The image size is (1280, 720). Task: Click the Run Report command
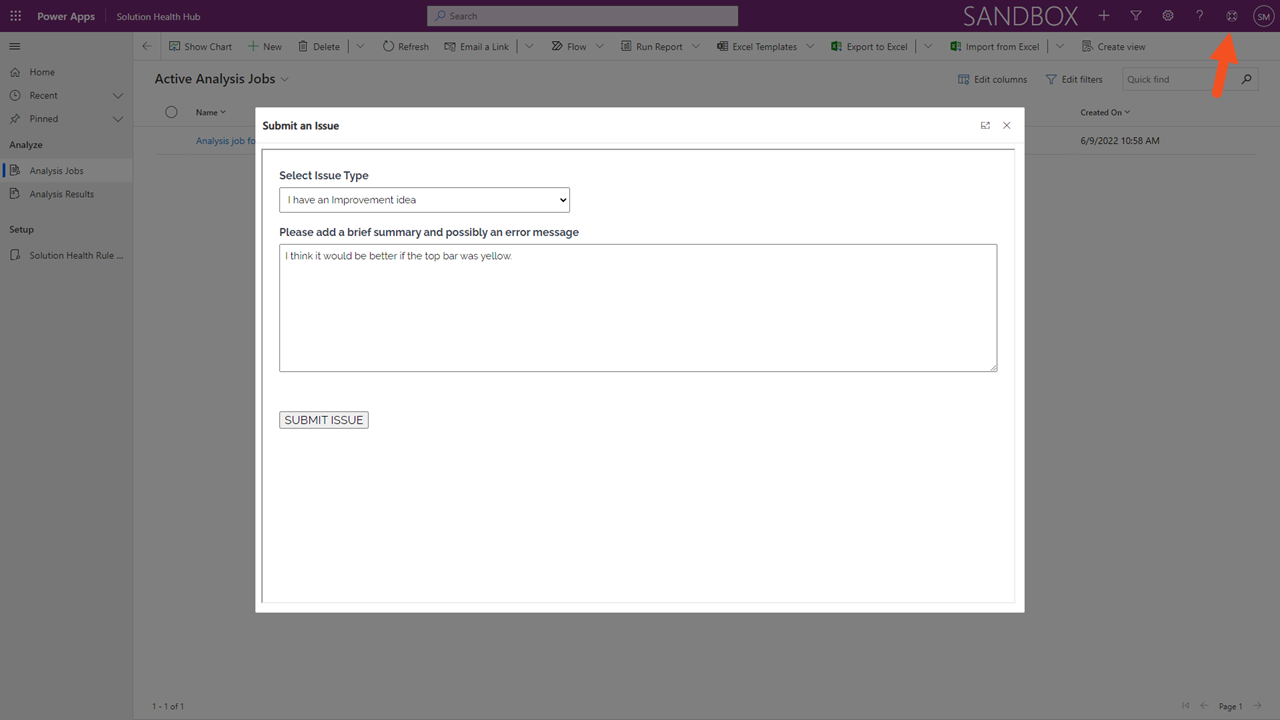[x=651, y=46]
